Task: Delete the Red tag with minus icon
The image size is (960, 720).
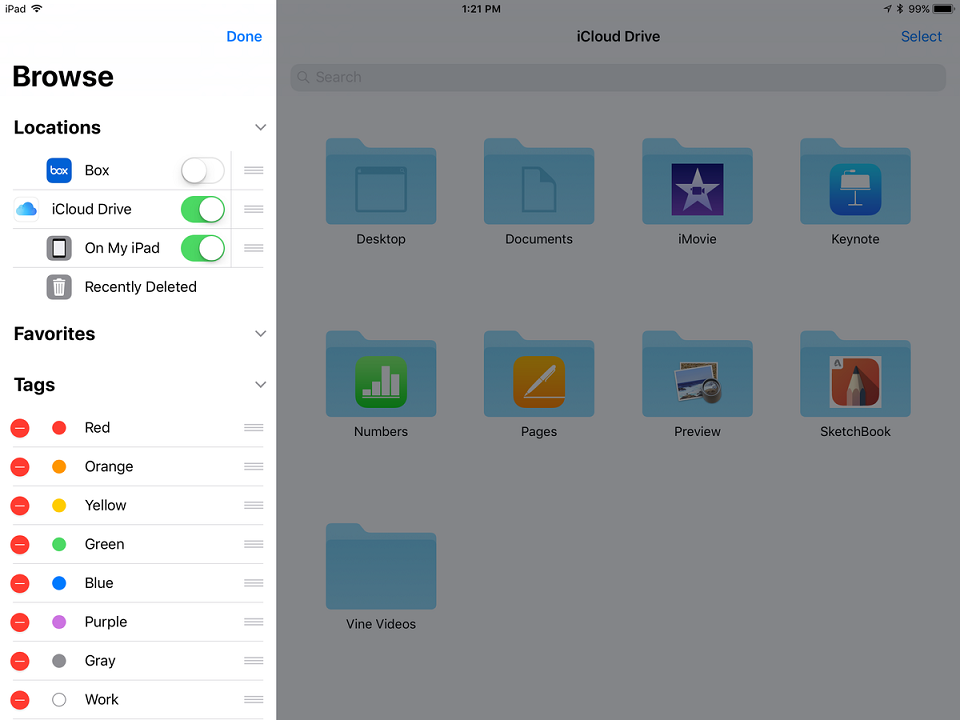Action: pyautogui.click(x=20, y=428)
